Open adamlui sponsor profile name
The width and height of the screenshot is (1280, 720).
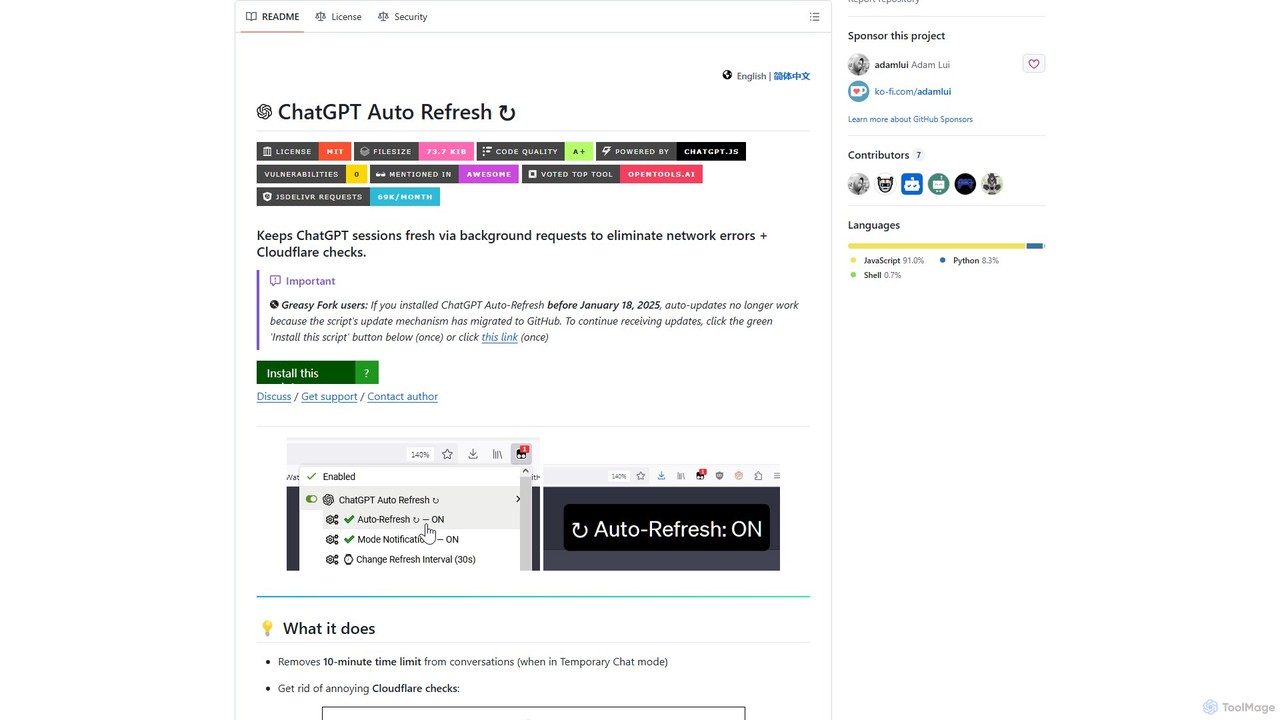pos(912,65)
